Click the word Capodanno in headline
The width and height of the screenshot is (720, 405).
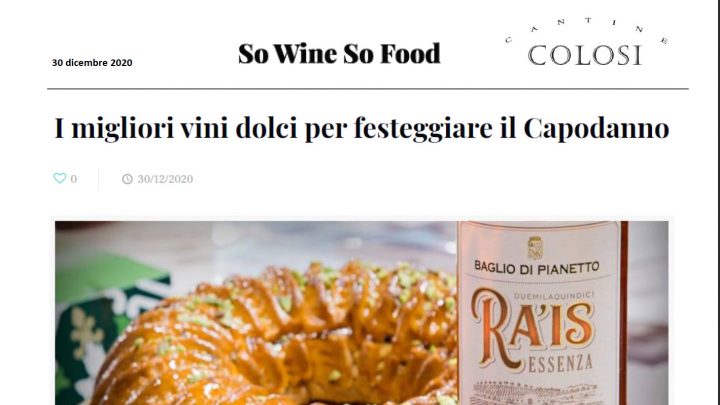pos(596,128)
